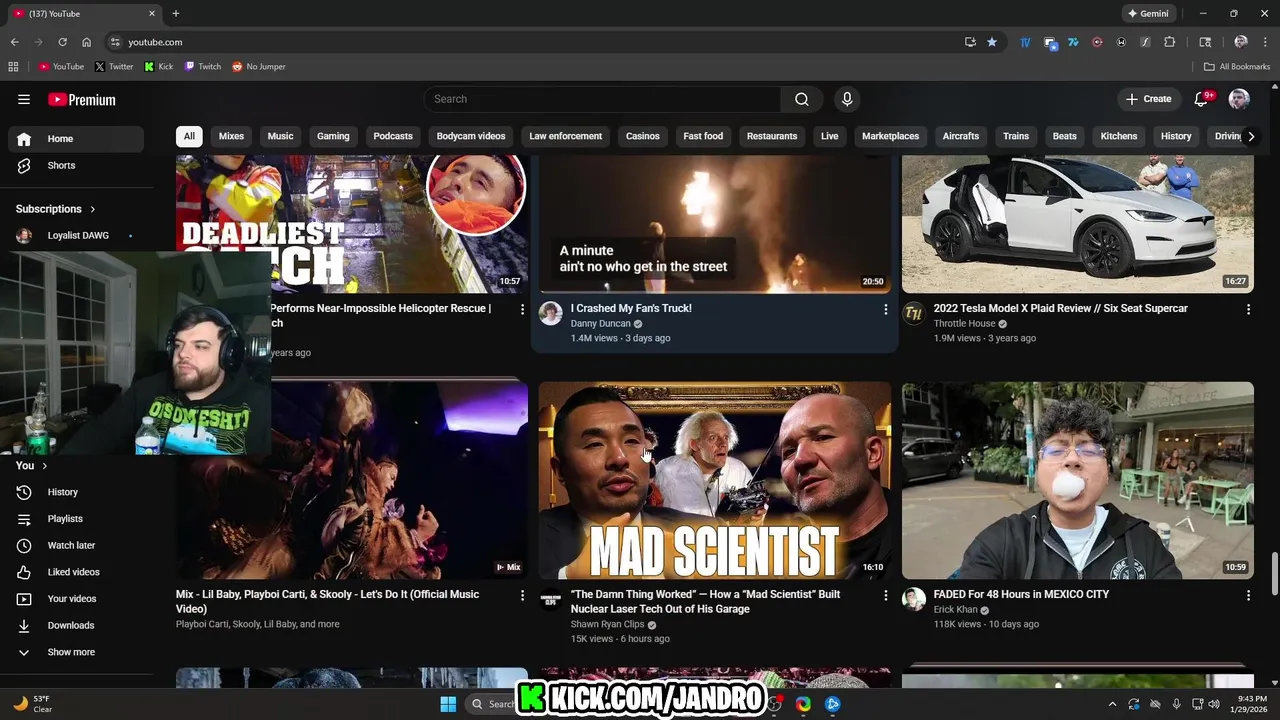
Task: Open the Chrome three-dot menu
Action: (1265, 42)
